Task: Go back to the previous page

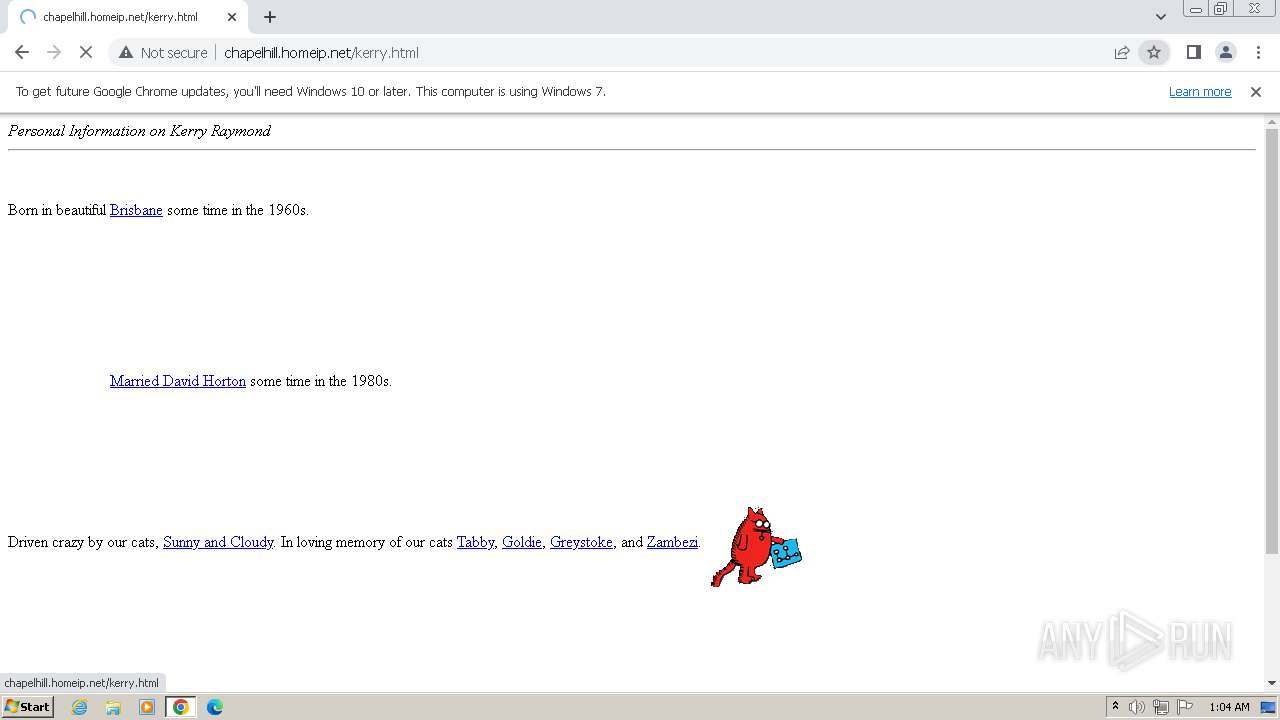Action: tap(22, 52)
